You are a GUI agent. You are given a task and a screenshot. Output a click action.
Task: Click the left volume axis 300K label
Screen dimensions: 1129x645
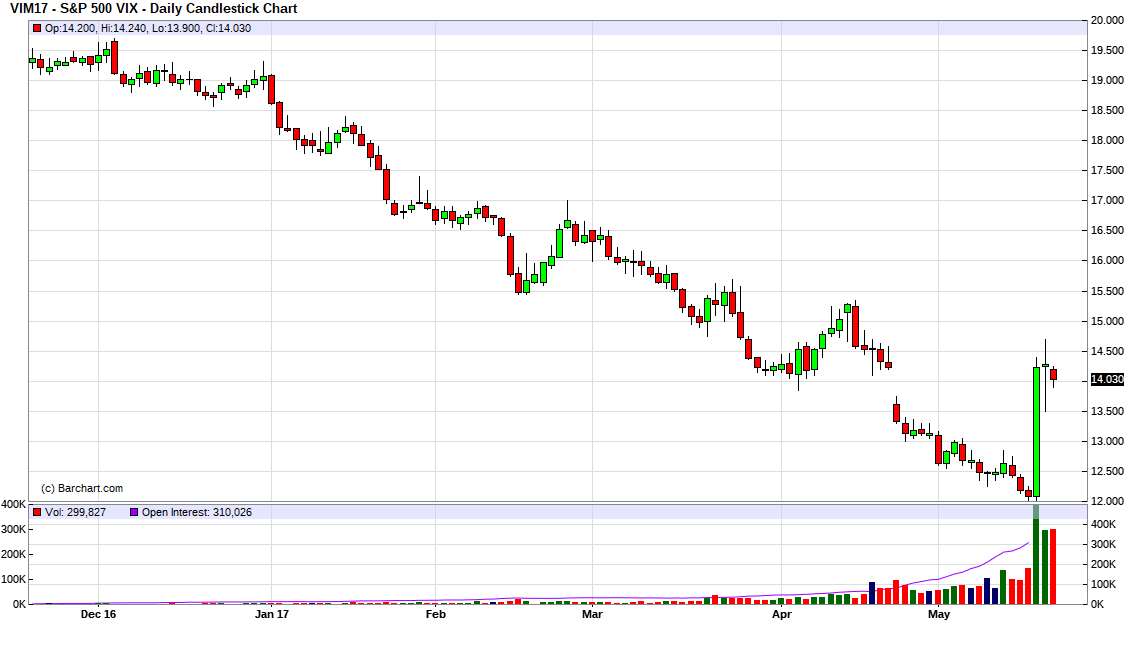[x=14, y=529]
